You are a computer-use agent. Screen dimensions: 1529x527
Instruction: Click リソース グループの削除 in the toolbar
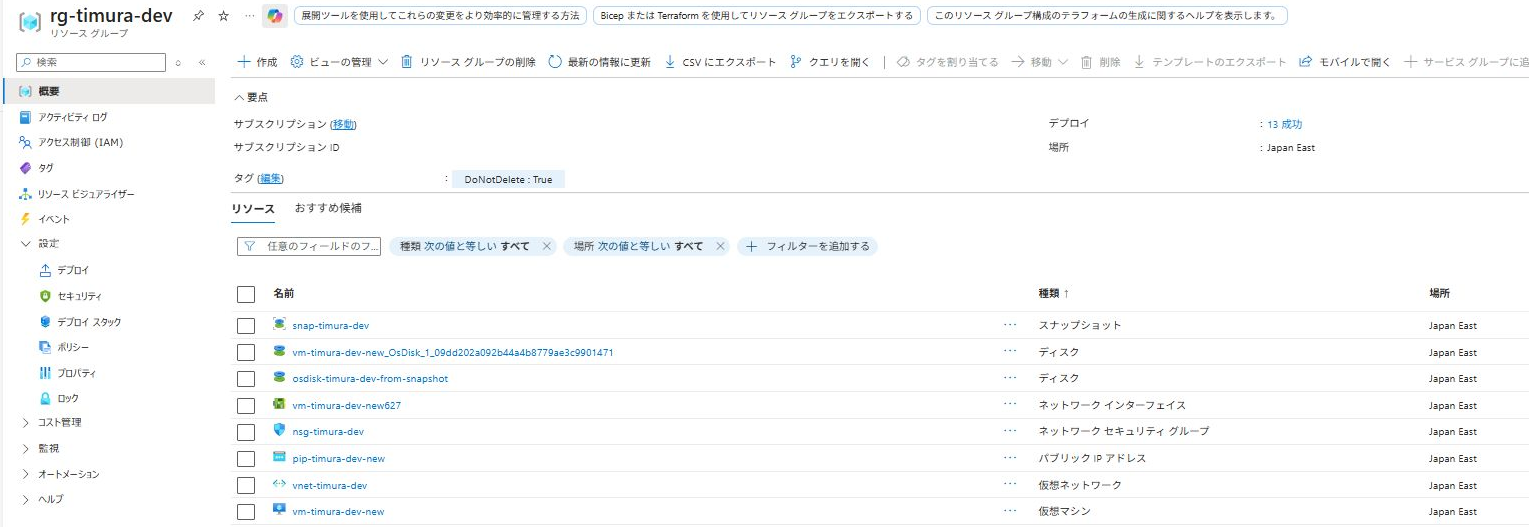468,62
